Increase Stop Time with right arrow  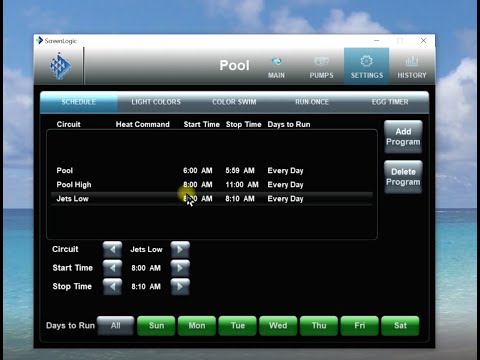click(x=180, y=287)
